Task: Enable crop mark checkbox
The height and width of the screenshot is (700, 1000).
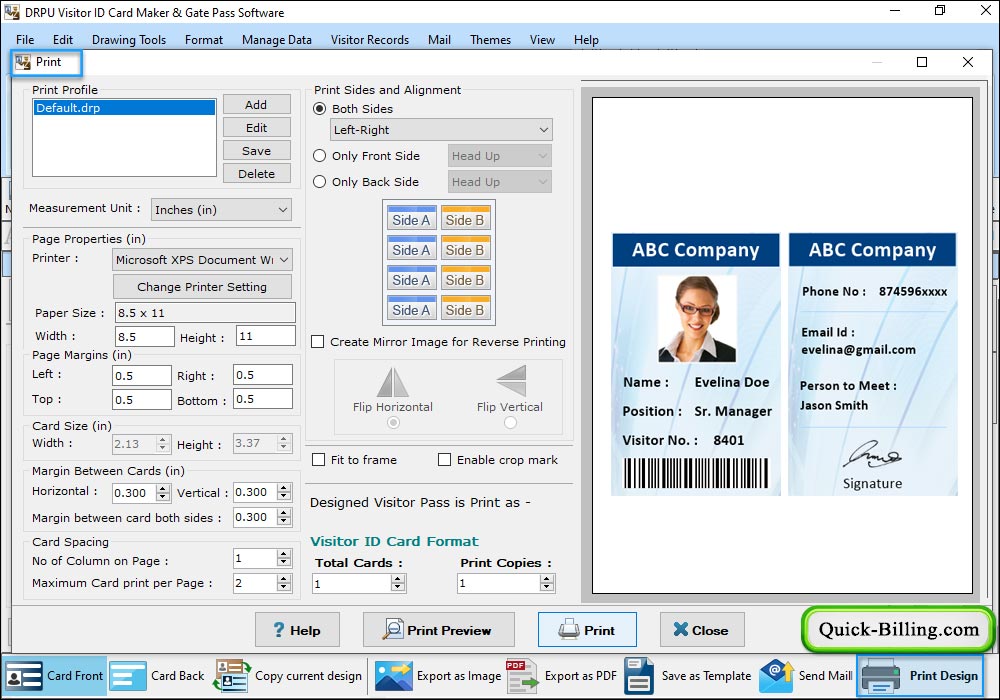Action: click(445, 460)
